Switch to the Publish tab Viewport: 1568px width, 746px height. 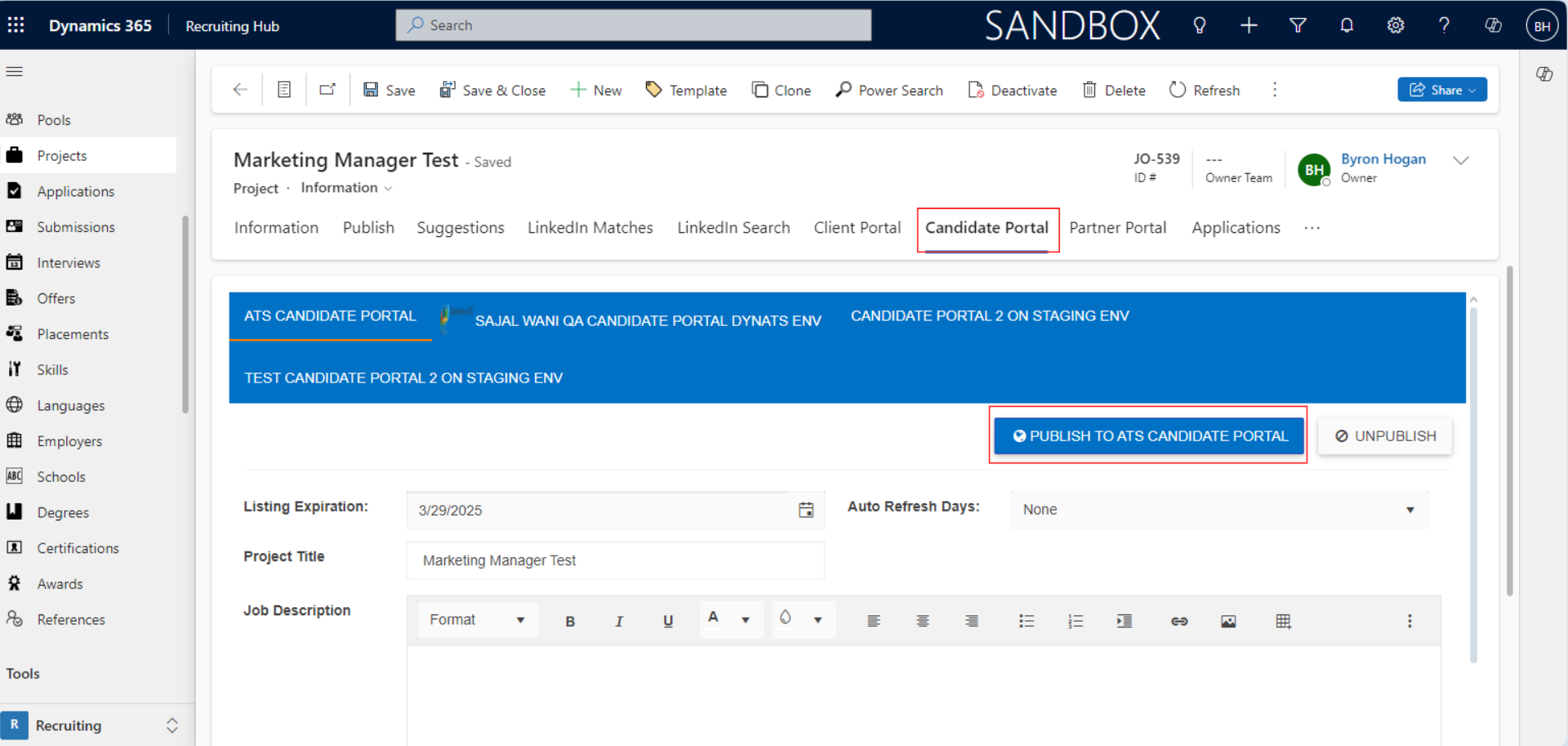click(368, 228)
